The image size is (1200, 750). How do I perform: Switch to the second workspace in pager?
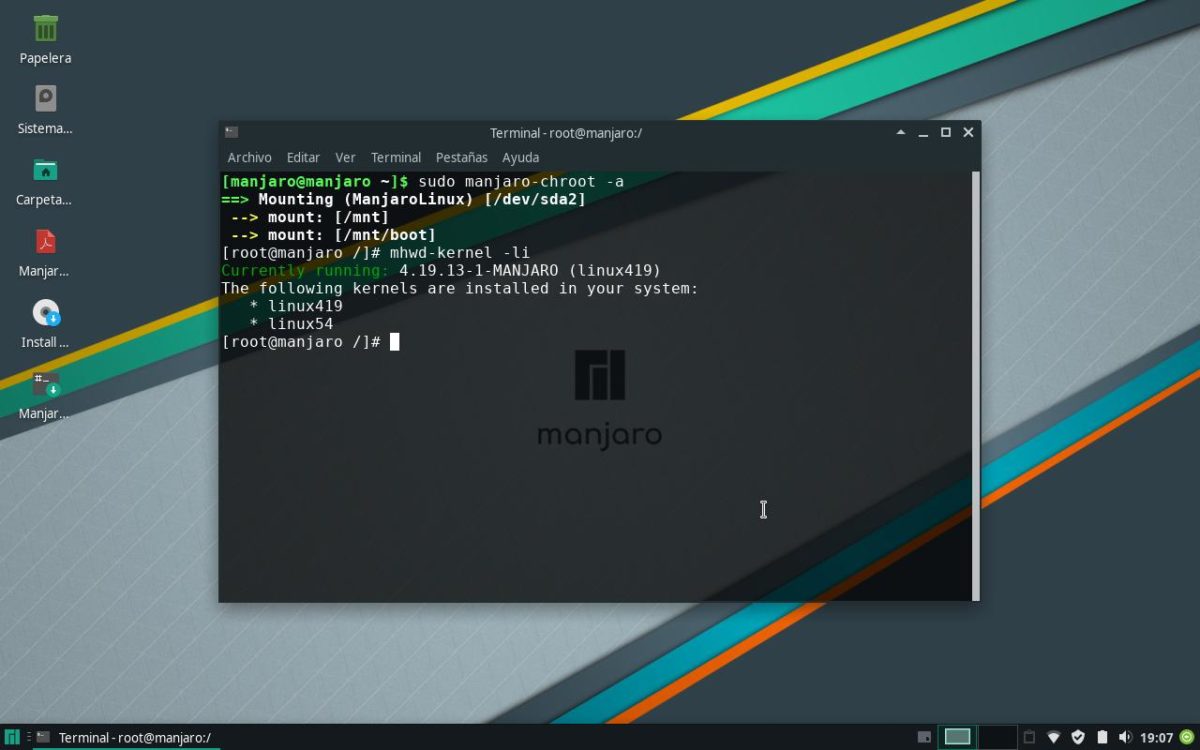[997, 737]
